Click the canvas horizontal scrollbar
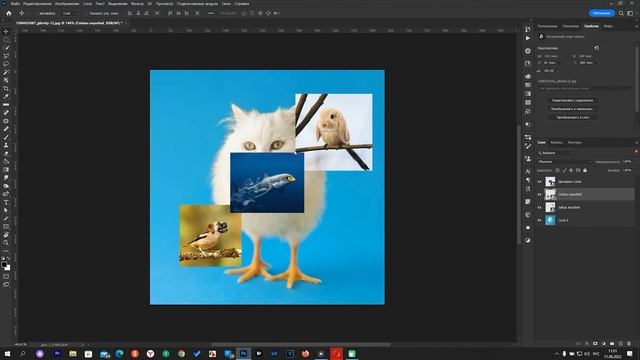Viewport: 640px width, 360px height. tap(301, 345)
